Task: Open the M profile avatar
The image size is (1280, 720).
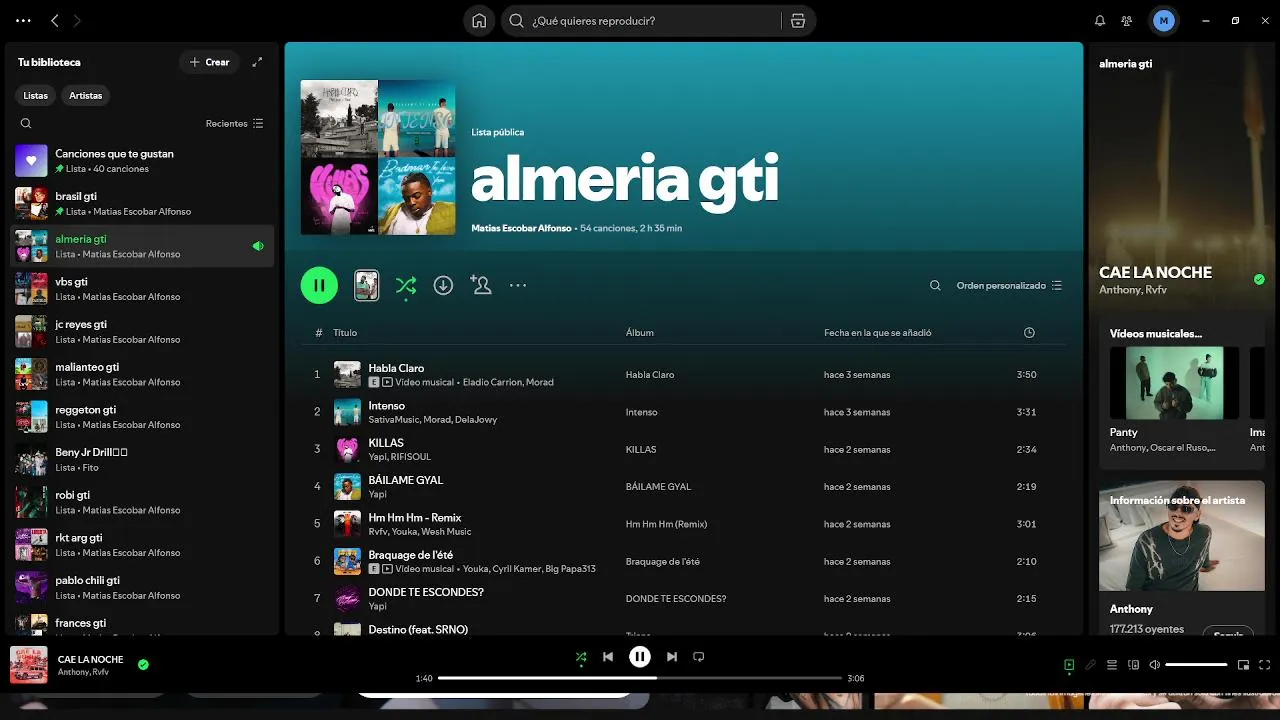Action: point(1163,20)
